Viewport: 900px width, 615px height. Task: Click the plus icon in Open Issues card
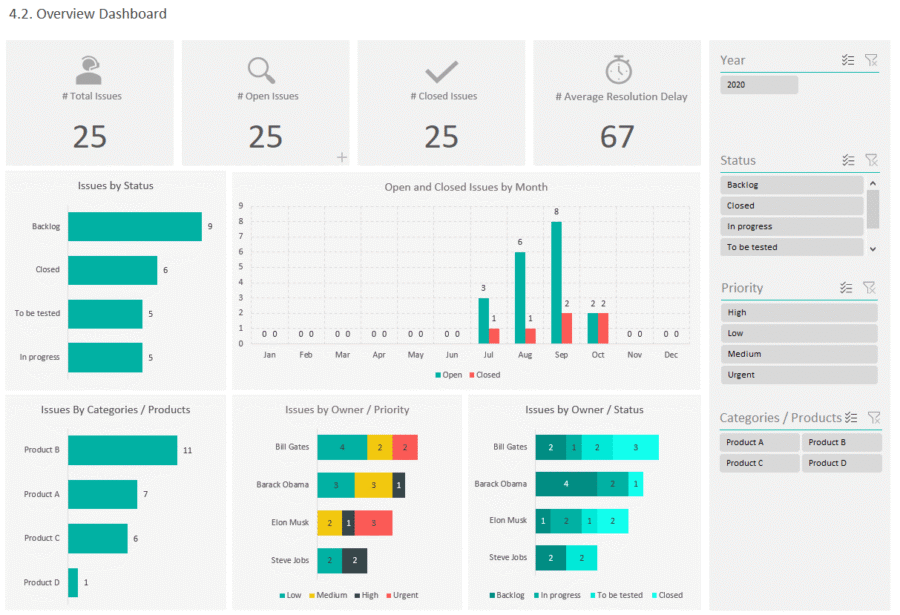[x=342, y=157]
